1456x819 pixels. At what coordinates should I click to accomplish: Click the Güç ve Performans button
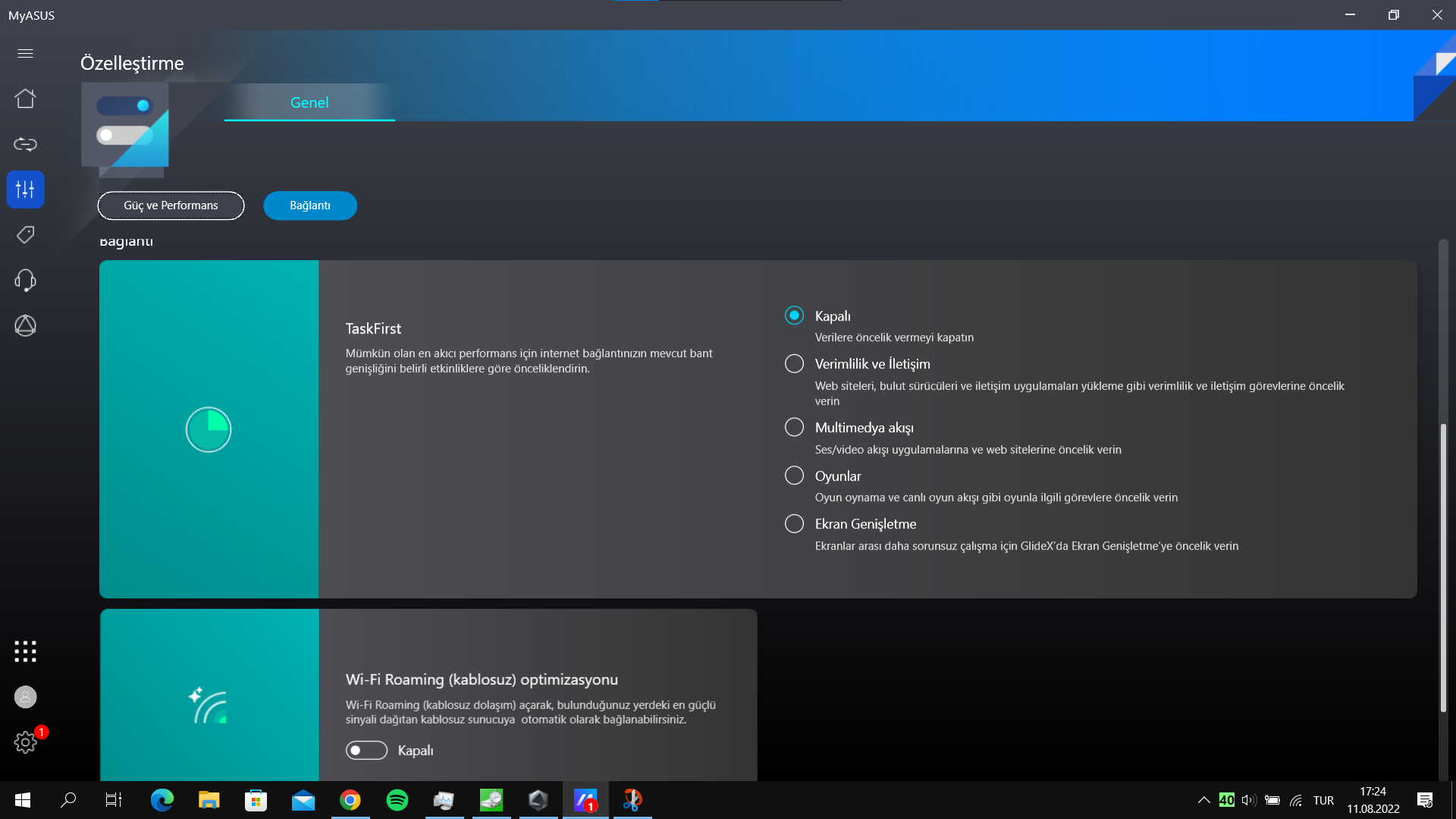tap(171, 206)
